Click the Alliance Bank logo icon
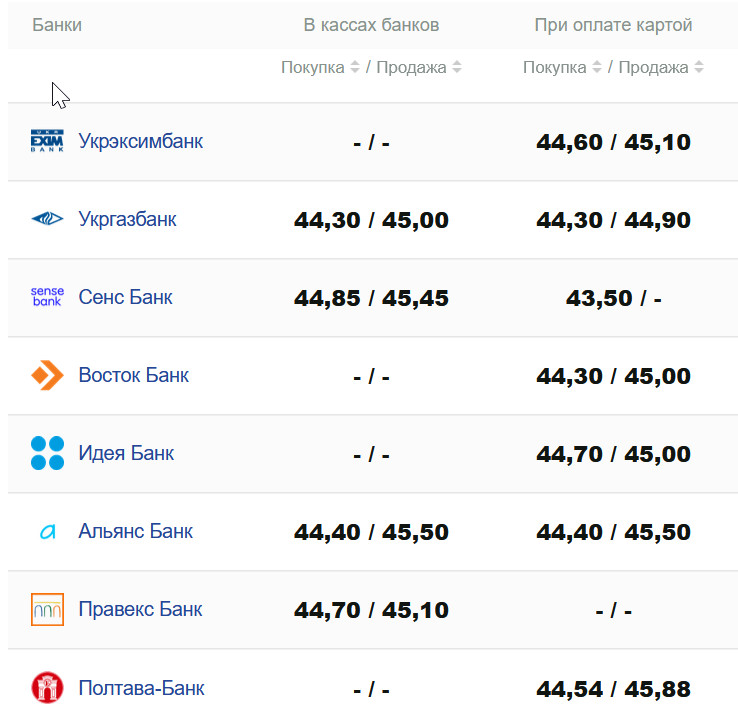 (x=47, y=532)
